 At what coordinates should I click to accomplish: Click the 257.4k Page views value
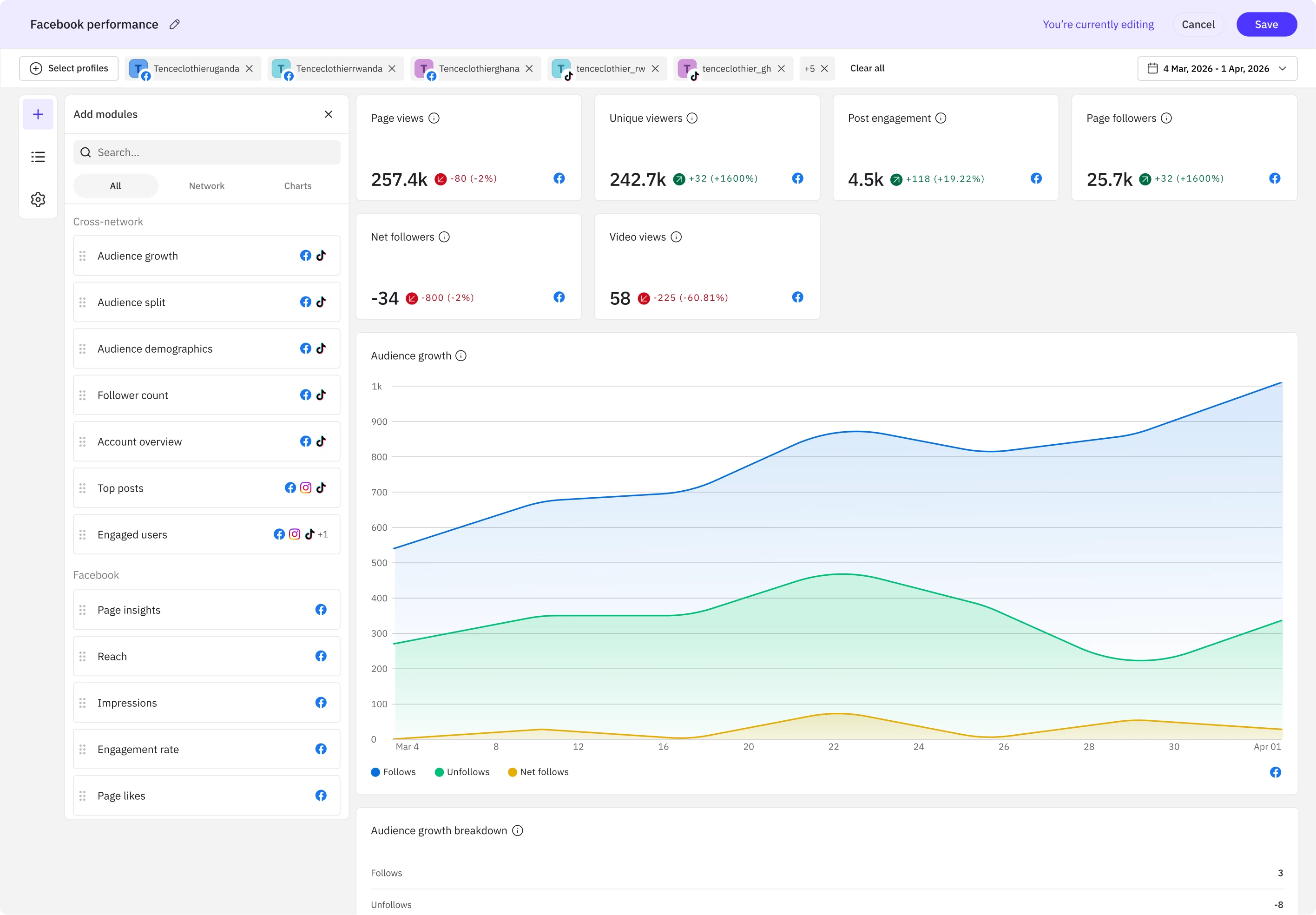(x=399, y=179)
